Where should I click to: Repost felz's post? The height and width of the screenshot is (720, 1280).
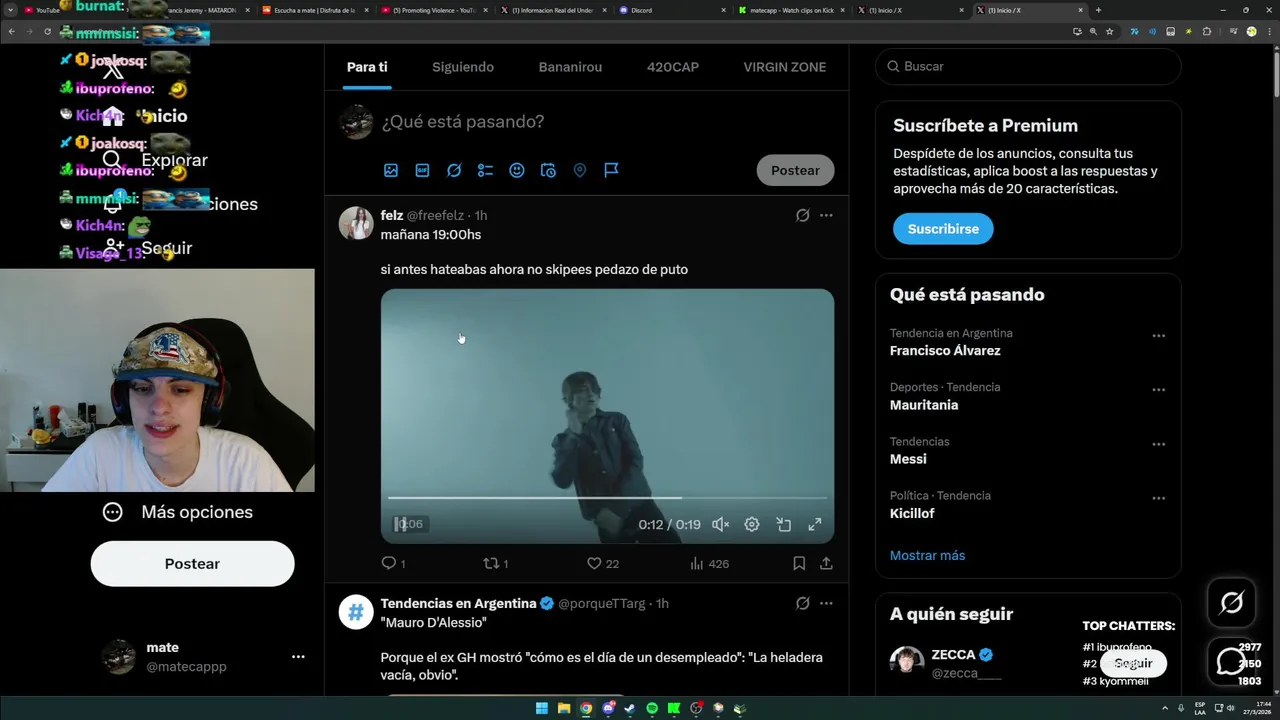click(496, 564)
